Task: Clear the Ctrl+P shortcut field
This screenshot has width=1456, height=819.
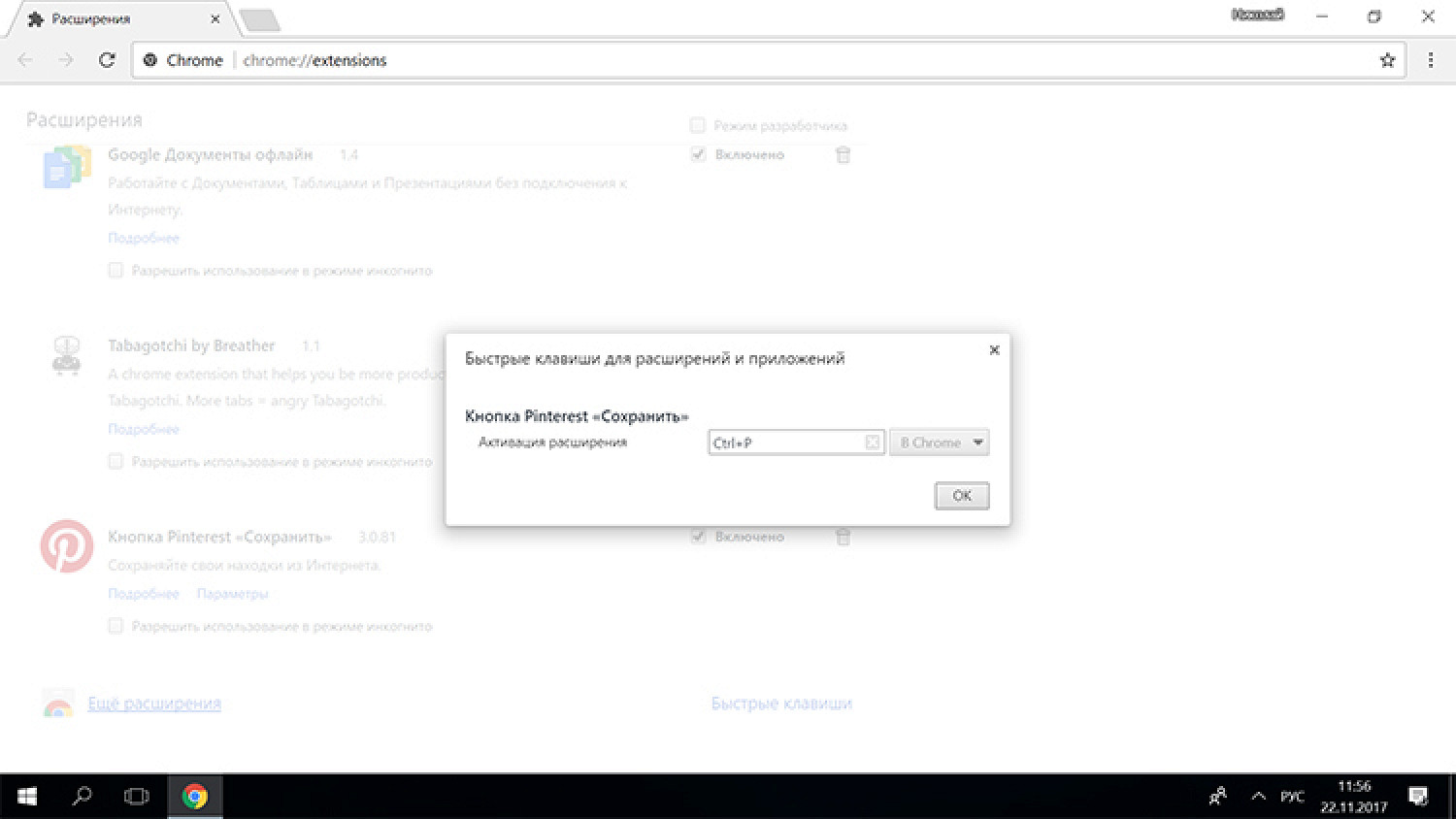Action: point(873,442)
